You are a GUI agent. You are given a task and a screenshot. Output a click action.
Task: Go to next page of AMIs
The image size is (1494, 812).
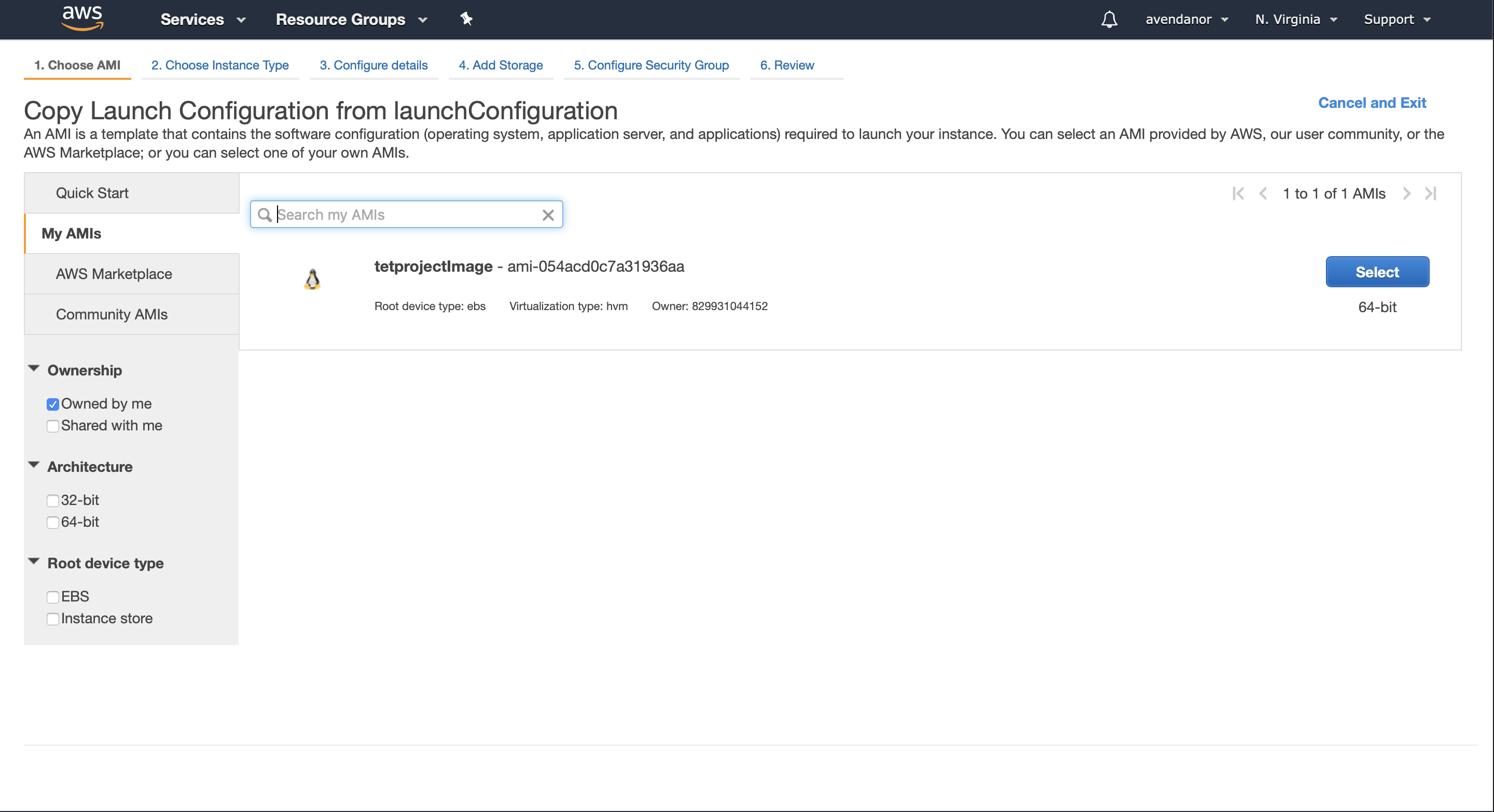(1406, 193)
